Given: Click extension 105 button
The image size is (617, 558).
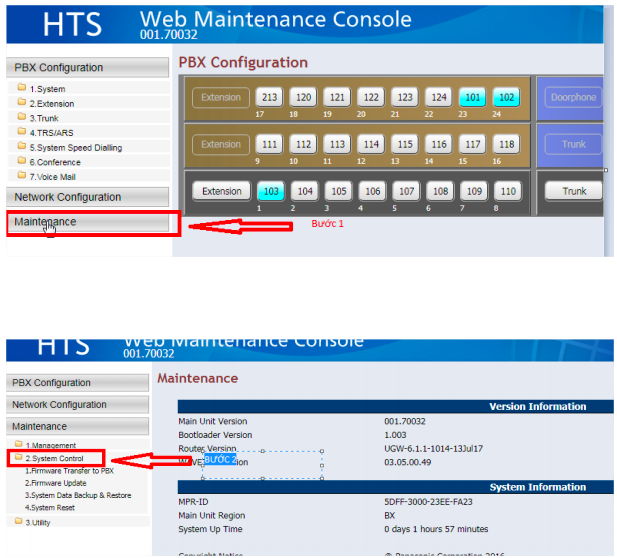Looking at the screenshot, I should 339,191.
